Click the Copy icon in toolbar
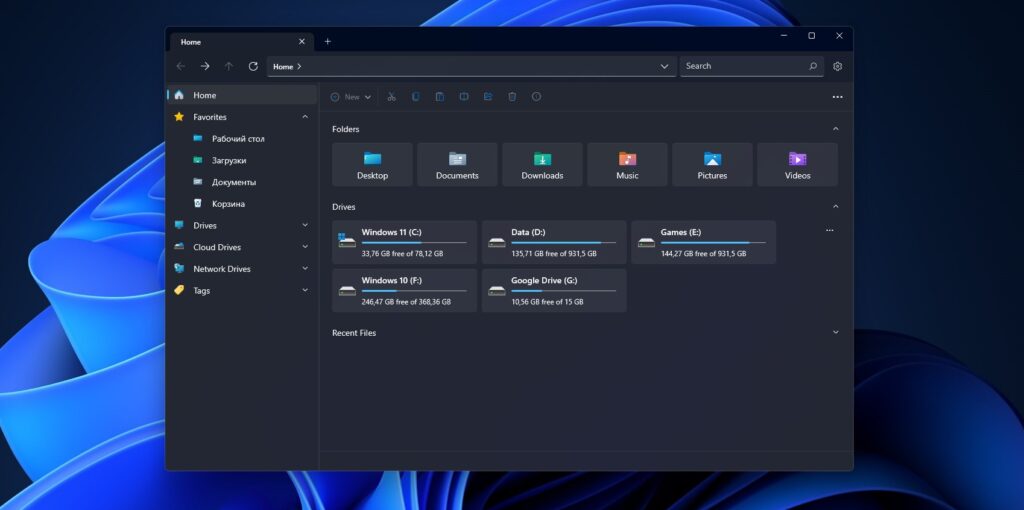 pyautogui.click(x=415, y=97)
